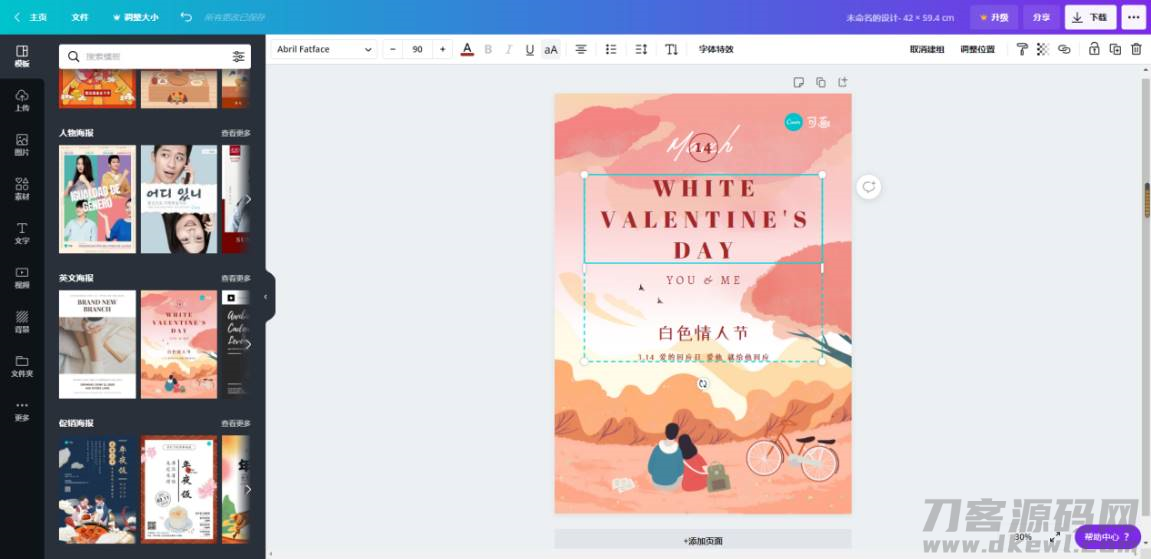The image size is (1151, 559).
Task: Select the YOU & ME text on canvas
Action: [703, 280]
